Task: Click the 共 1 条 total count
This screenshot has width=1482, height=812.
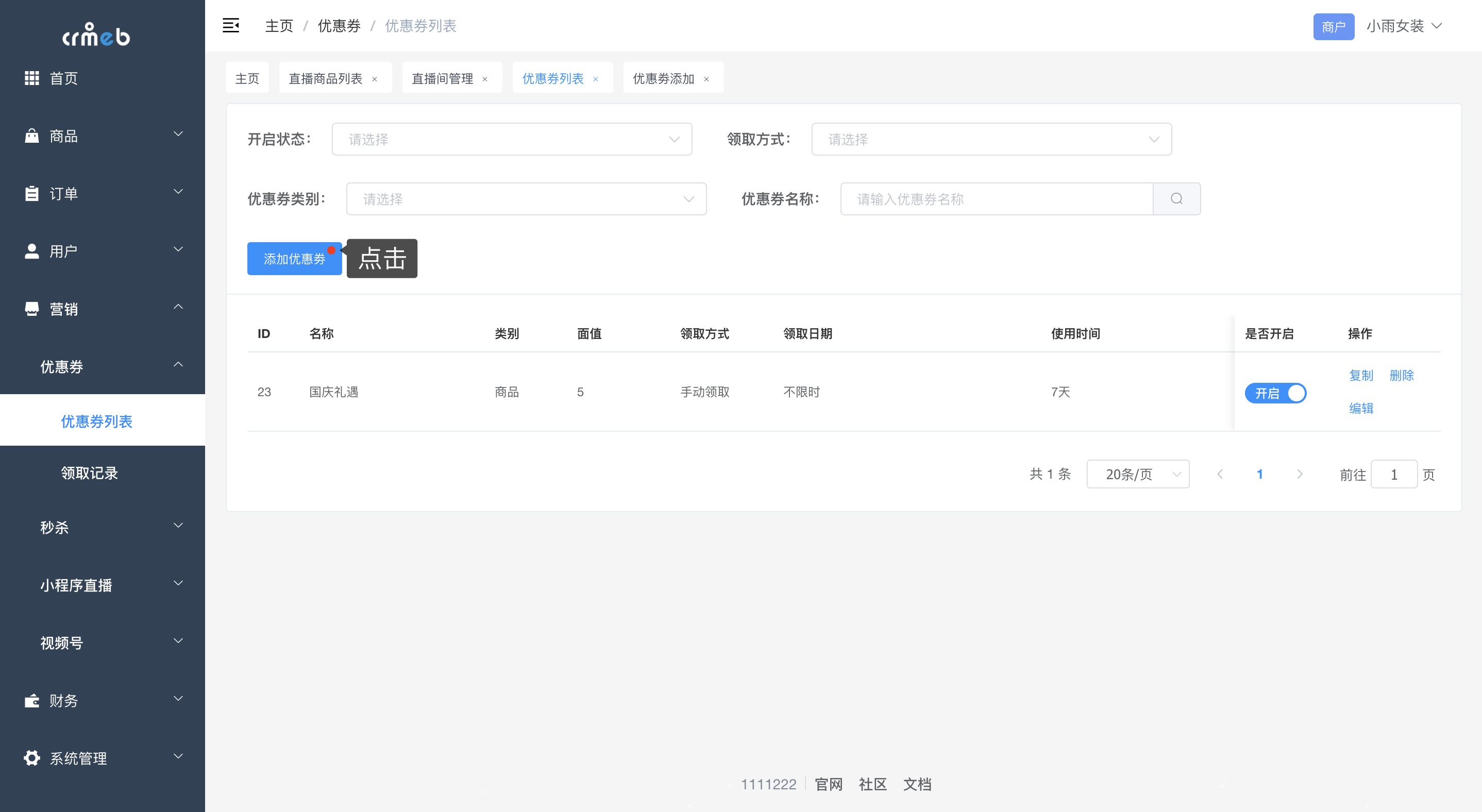Action: pyautogui.click(x=1050, y=474)
